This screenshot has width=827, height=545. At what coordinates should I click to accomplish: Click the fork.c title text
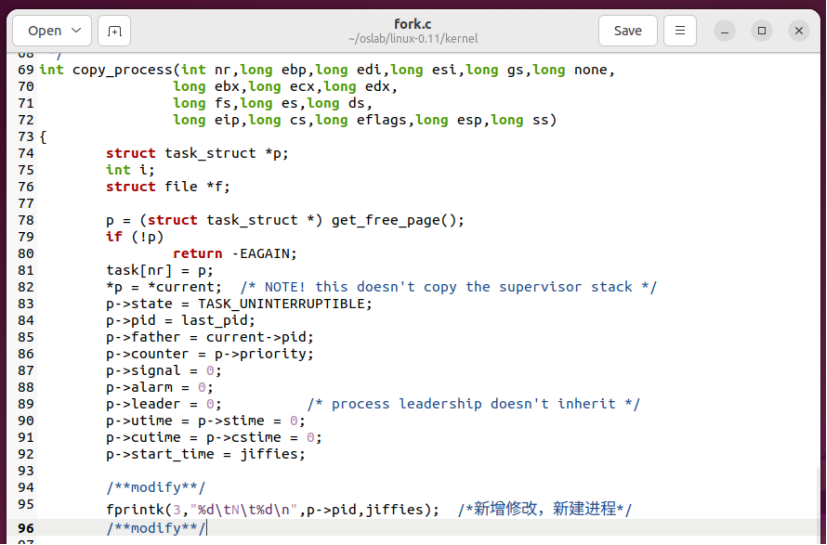412,24
